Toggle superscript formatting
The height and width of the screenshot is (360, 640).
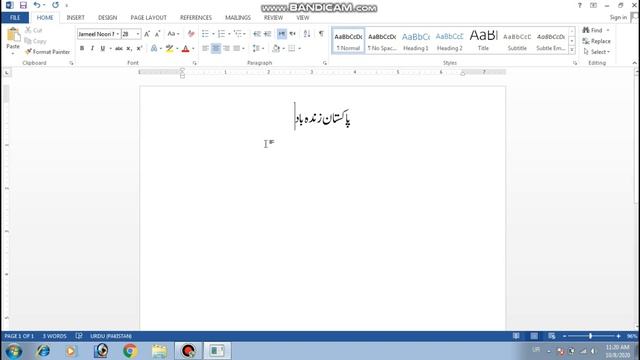click(139, 49)
